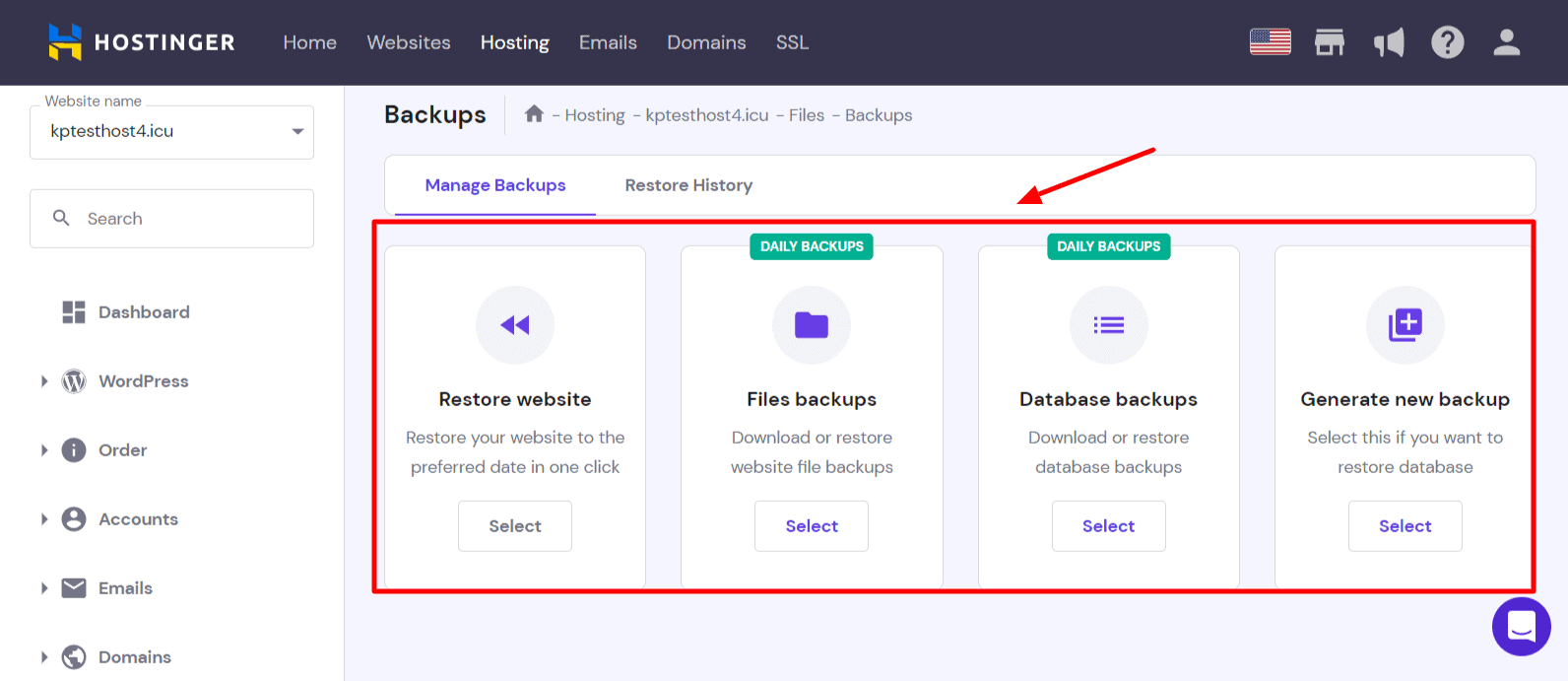This screenshot has height=681, width=1568.
Task: Open the help question mark icon
Action: (1447, 42)
